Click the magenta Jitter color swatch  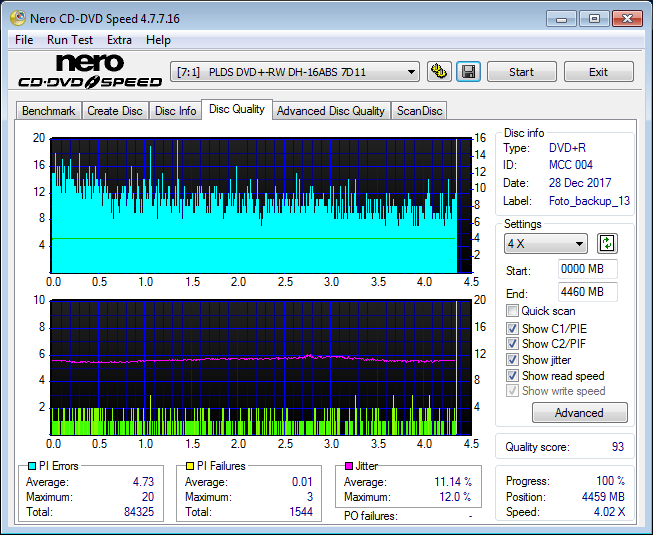tap(349, 466)
